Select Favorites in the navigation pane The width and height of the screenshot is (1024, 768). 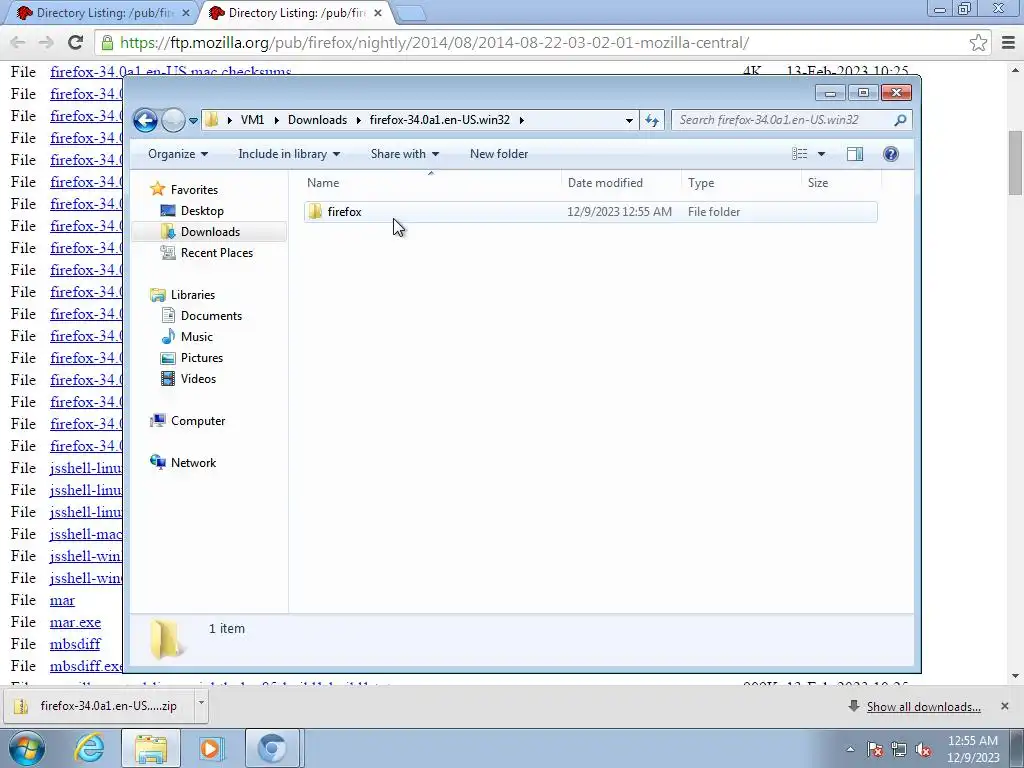[x=194, y=190]
